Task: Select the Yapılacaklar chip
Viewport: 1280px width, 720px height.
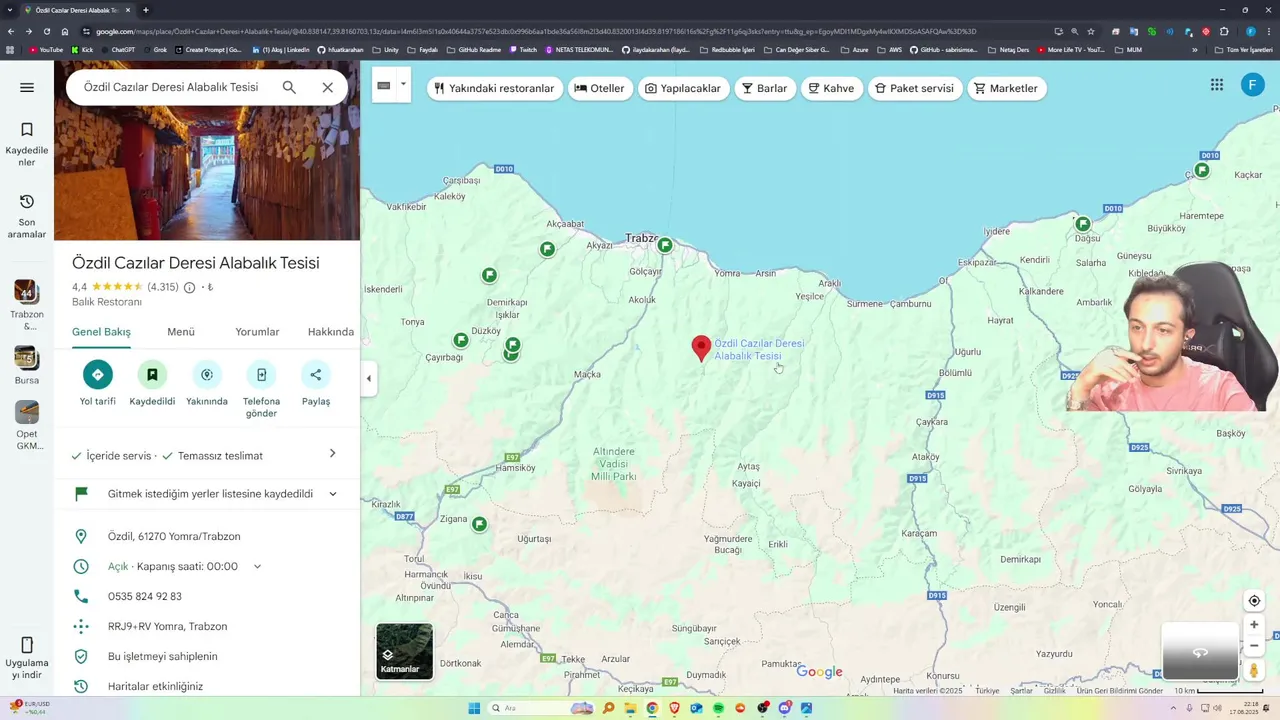Action: 683,88
